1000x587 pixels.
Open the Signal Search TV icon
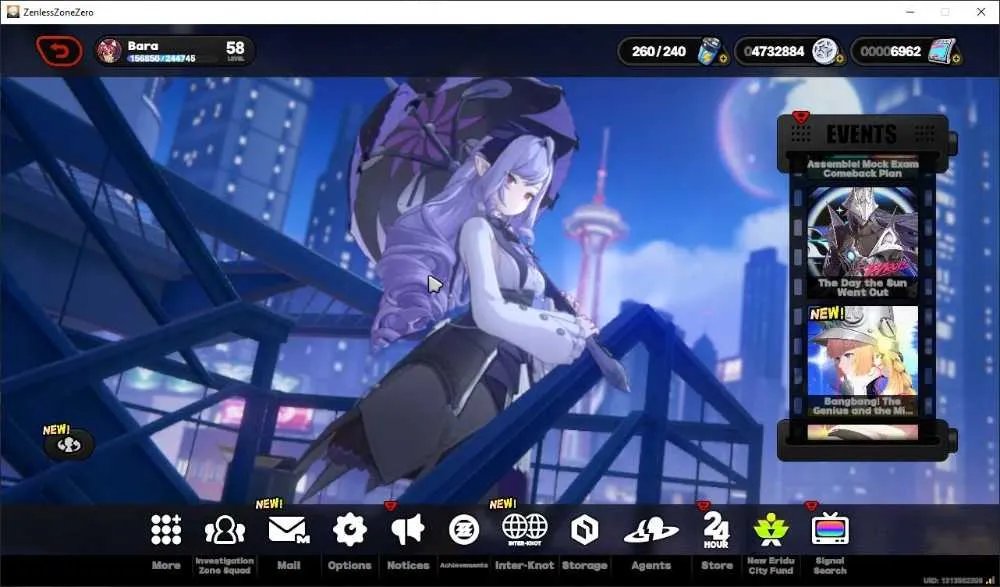[830, 528]
